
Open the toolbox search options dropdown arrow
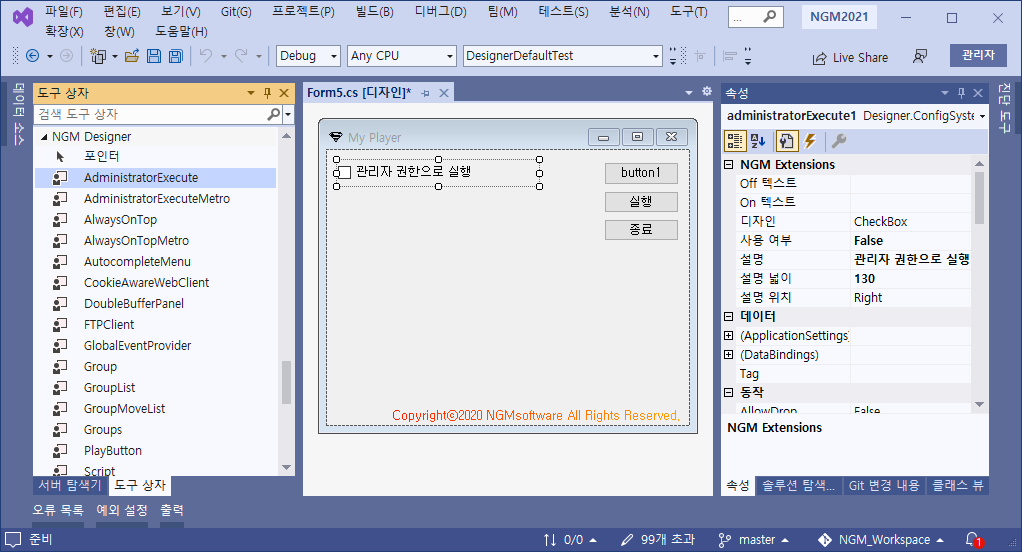tap(288, 115)
